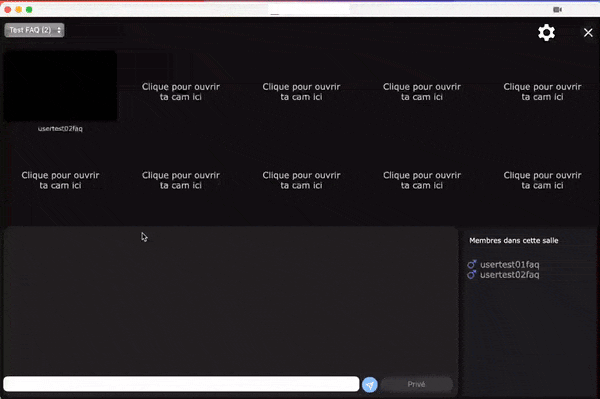Viewport: 600px width, 399px height.
Task: Click the macOS green fullscreen window button
Action: pos(29,10)
